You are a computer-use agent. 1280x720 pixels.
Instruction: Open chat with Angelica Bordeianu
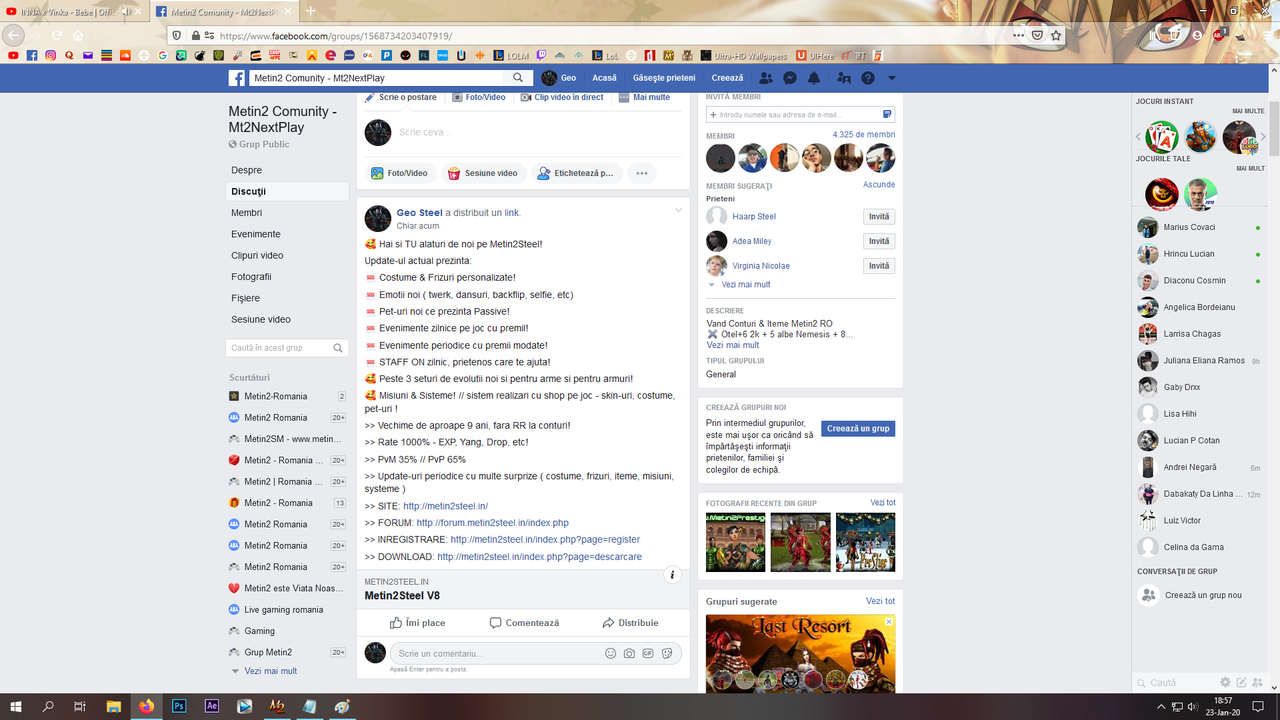coord(1199,307)
